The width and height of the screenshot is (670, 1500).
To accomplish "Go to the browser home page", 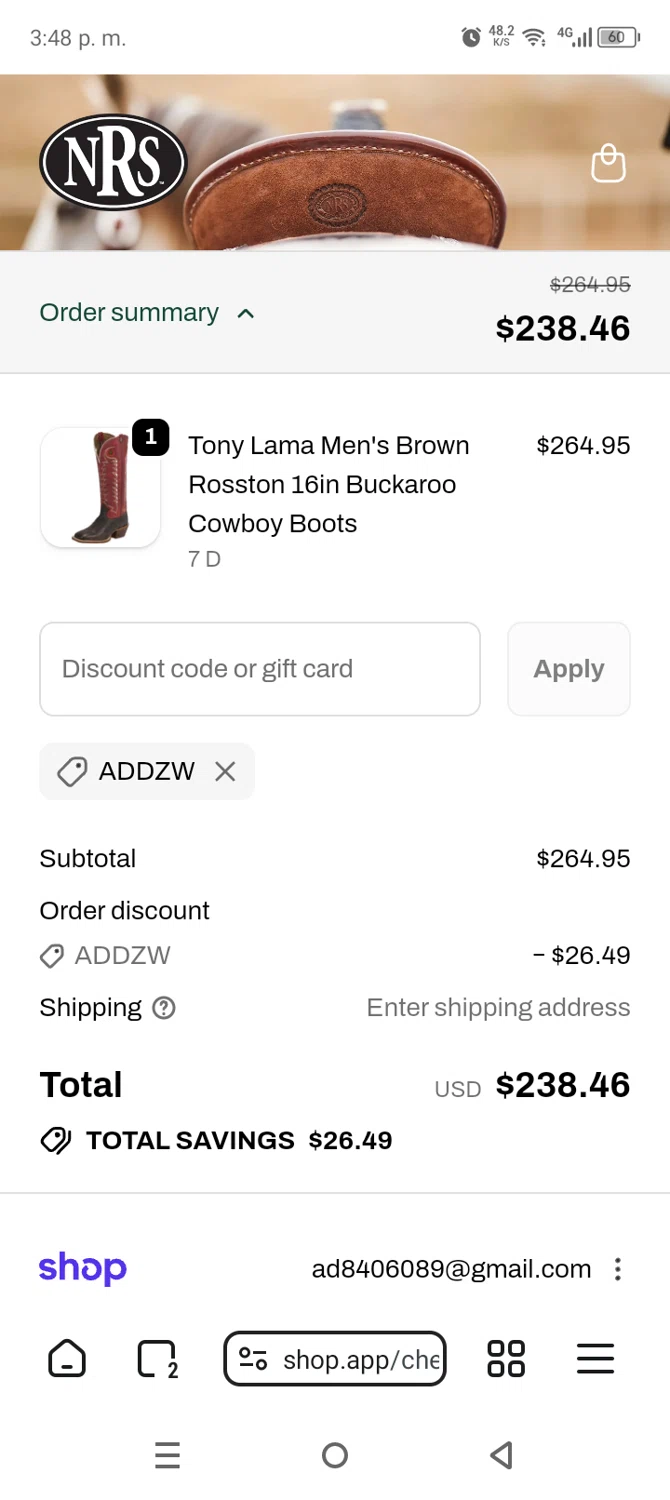I will coord(67,1359).
